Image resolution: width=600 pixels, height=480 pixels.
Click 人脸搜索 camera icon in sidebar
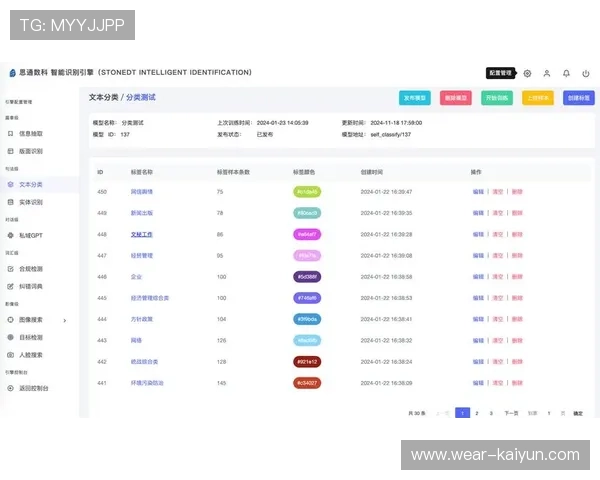tap(10, 354)
